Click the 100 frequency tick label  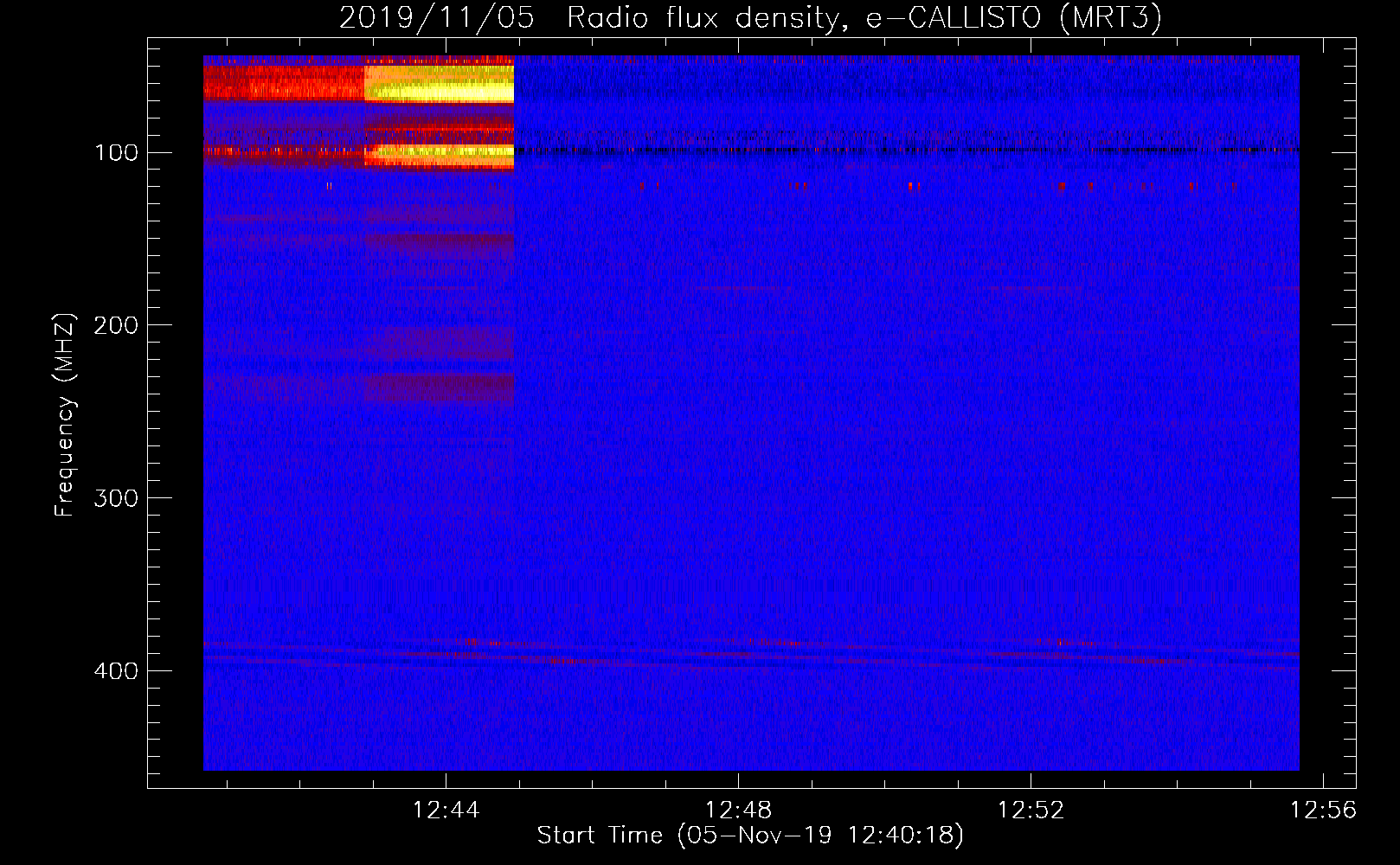[116, 153]
